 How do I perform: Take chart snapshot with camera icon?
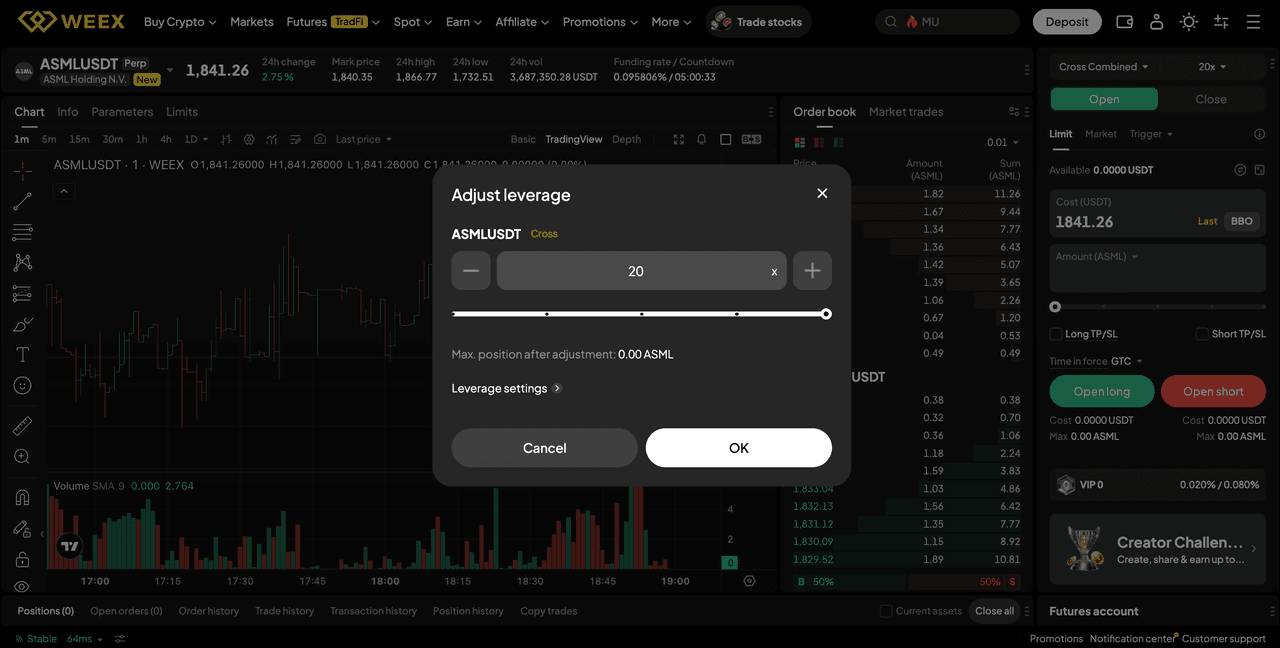(320, 139)
